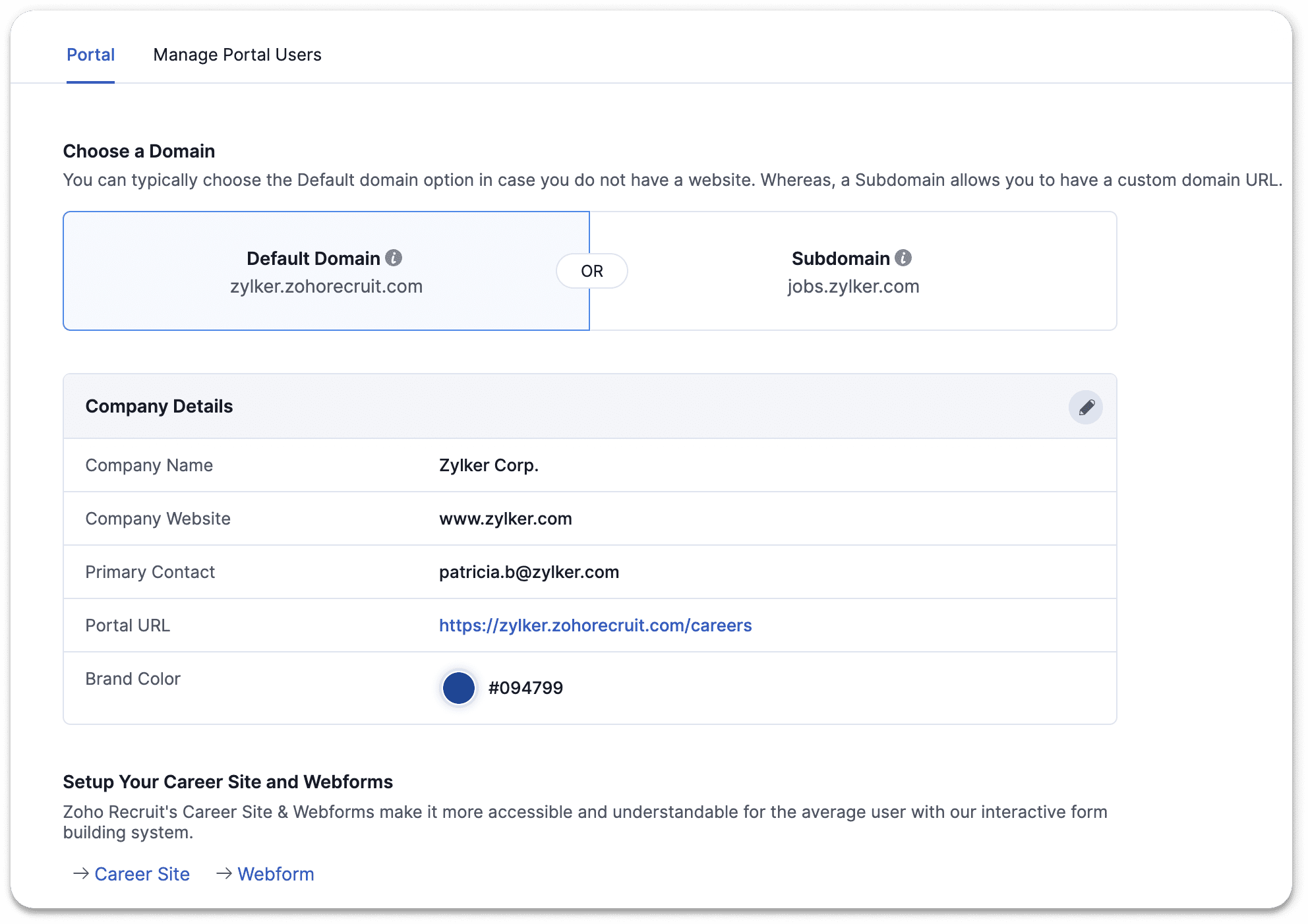
Task: Click the jobs.zylker.com subdomain text
Action: [x=853, y=287]
